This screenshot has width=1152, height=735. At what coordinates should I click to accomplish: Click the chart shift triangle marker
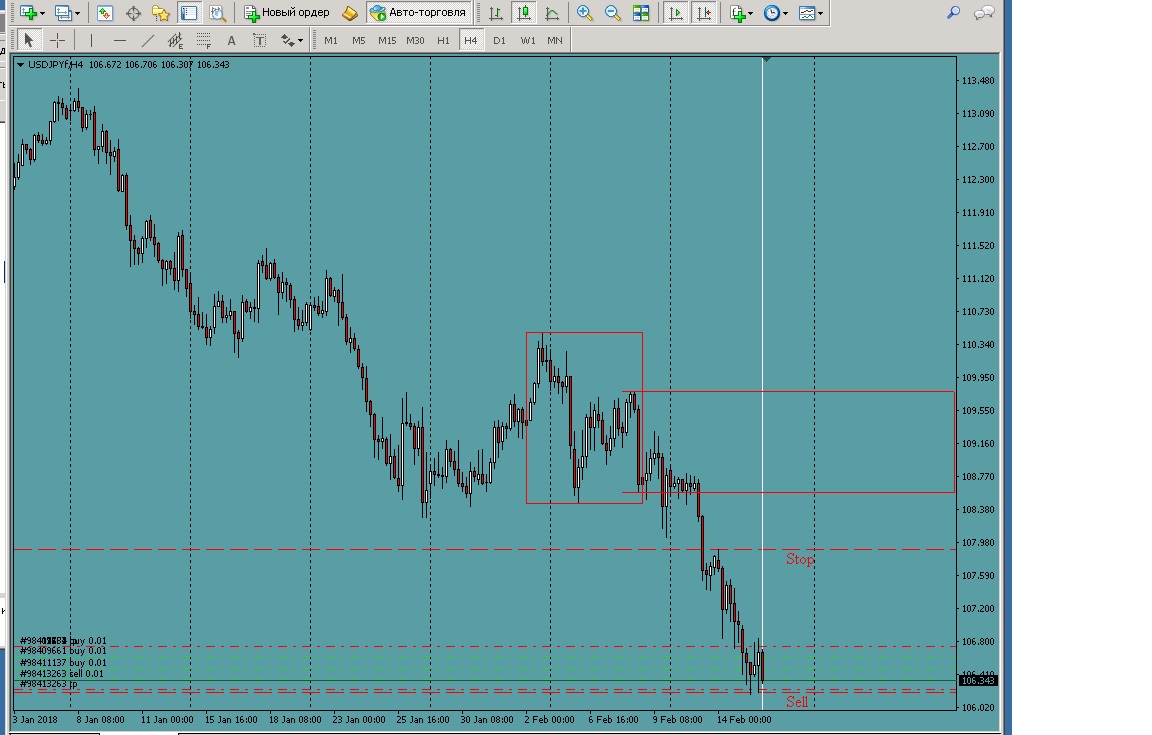pos(766,60)
